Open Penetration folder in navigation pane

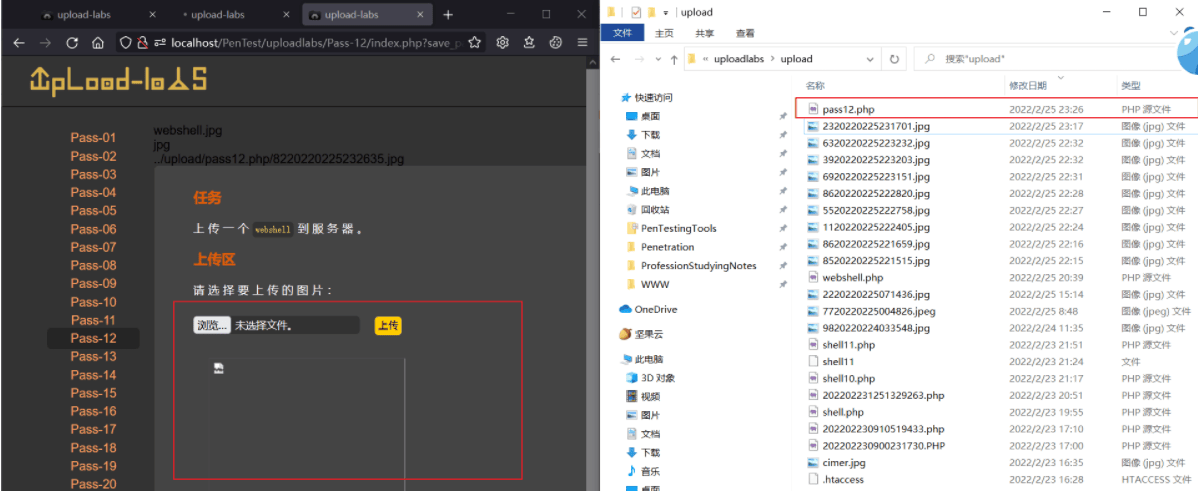(x=667, y=247)
